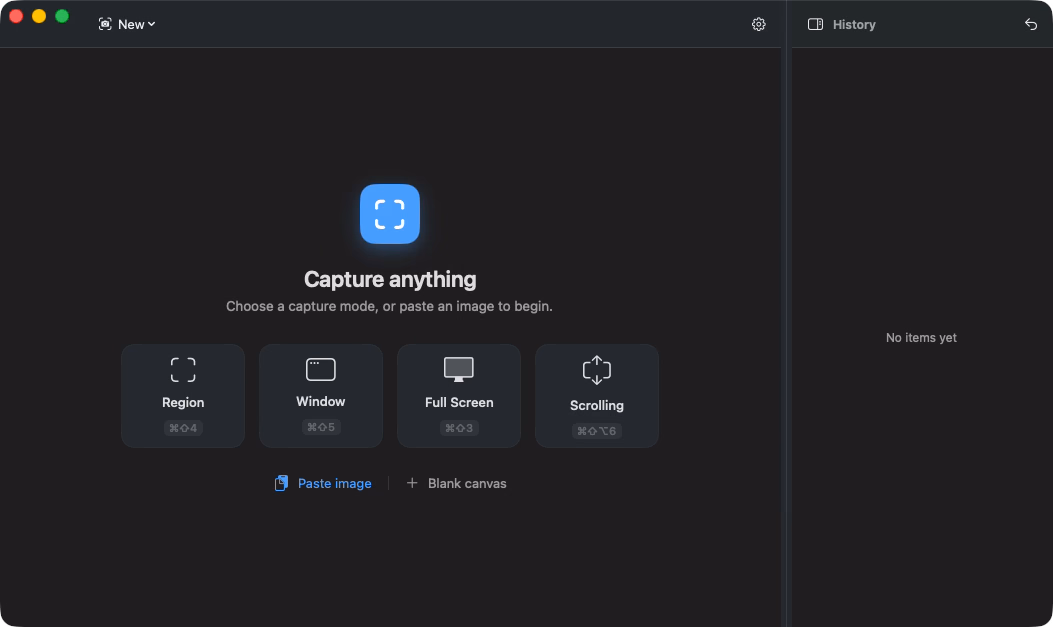Click the plus icon beside Blank canvas

pos(412,483)
